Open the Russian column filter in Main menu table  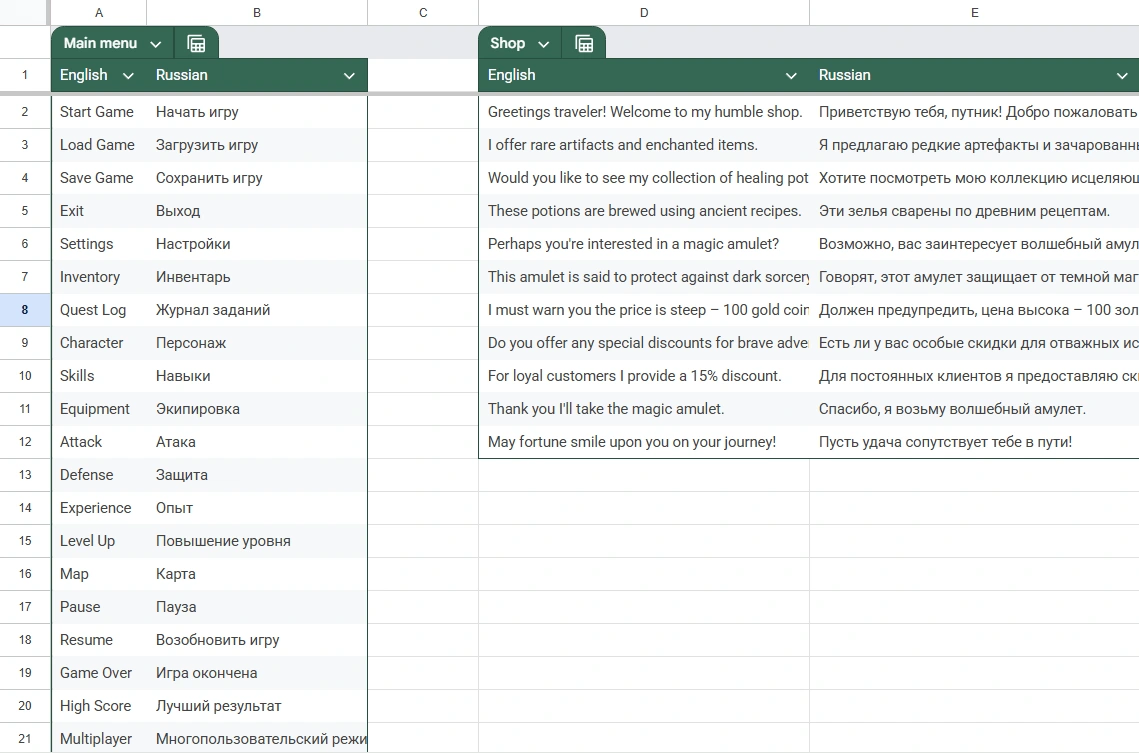pyautogui.click(x=349, y=76)
